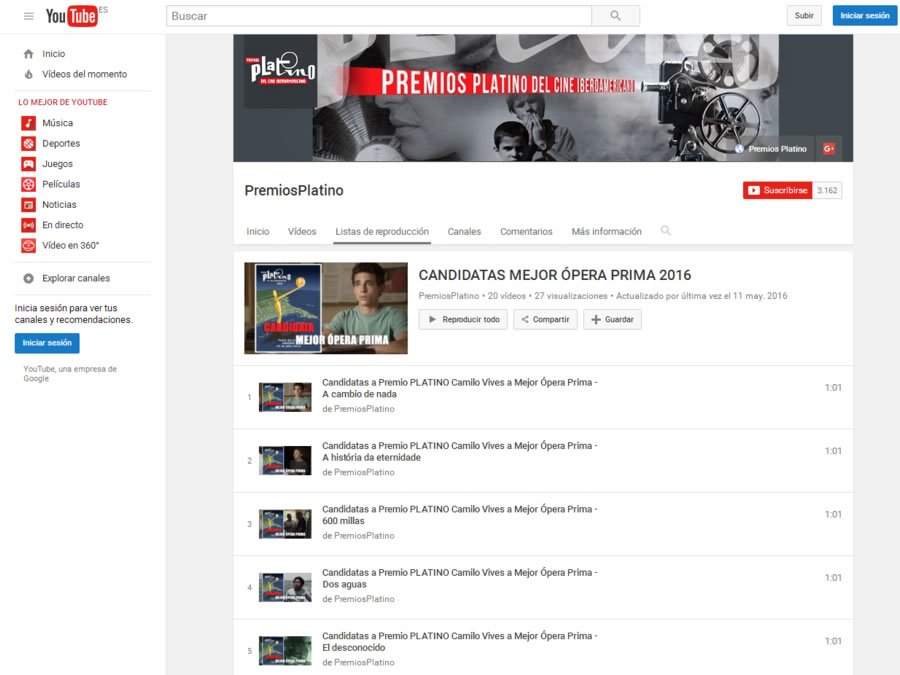
Task: Click the plus icon beside Explorar canales
Action: click(x=28, y=278)
